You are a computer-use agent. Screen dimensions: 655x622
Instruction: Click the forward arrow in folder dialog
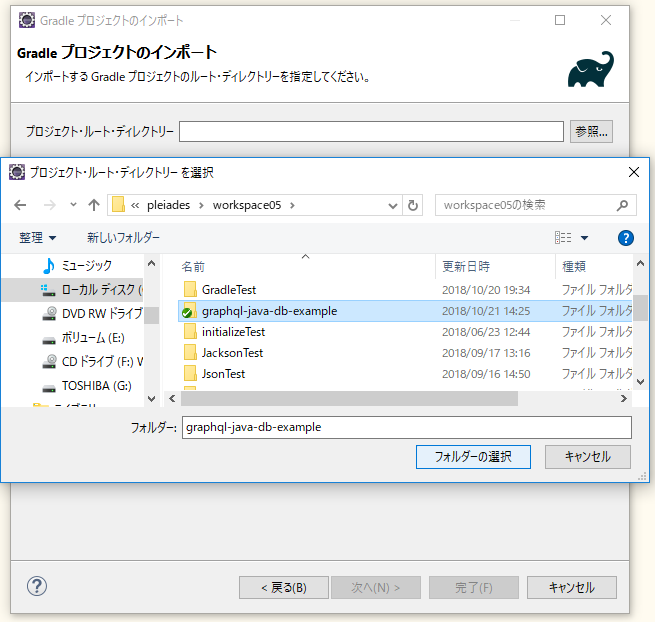50,205
